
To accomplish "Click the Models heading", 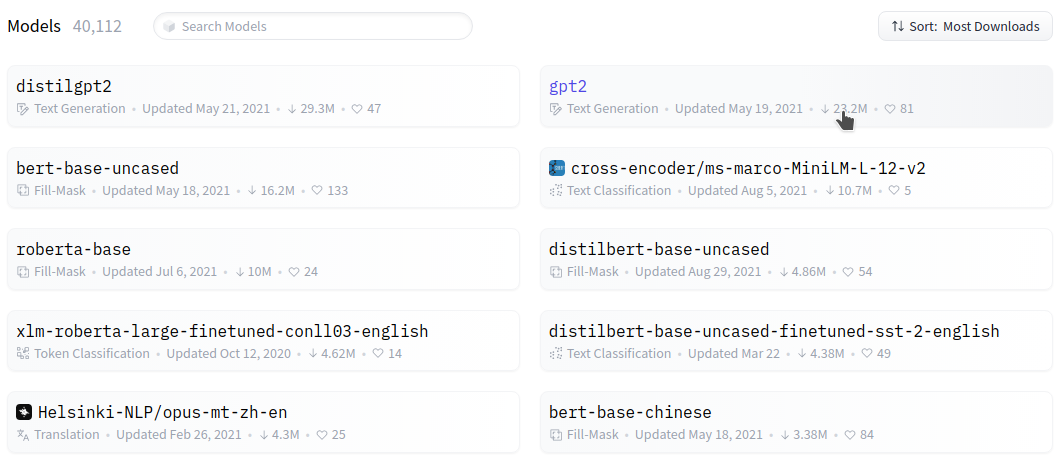I will [x=34, y=26].
